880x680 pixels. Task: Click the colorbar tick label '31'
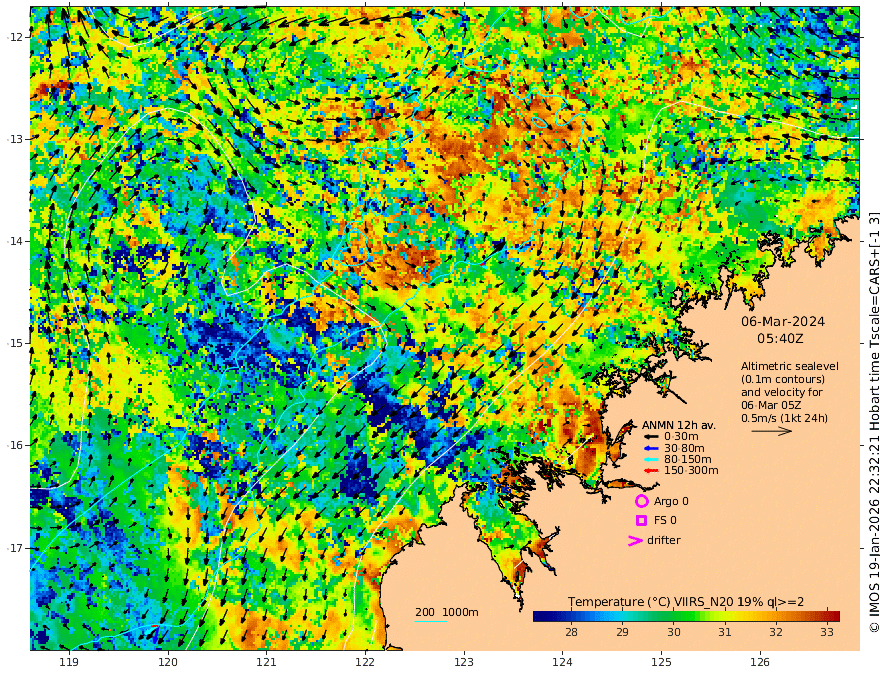click(725, 632)
